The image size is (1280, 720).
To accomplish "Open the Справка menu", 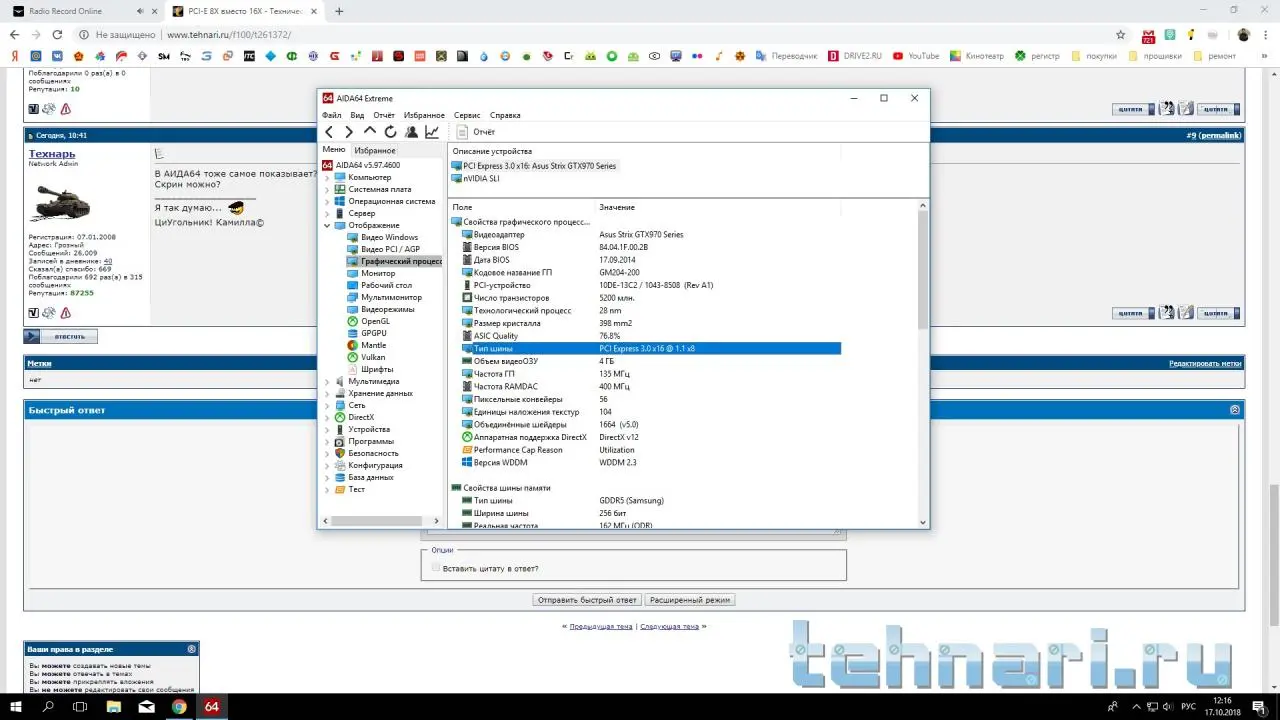I will 505,115.
